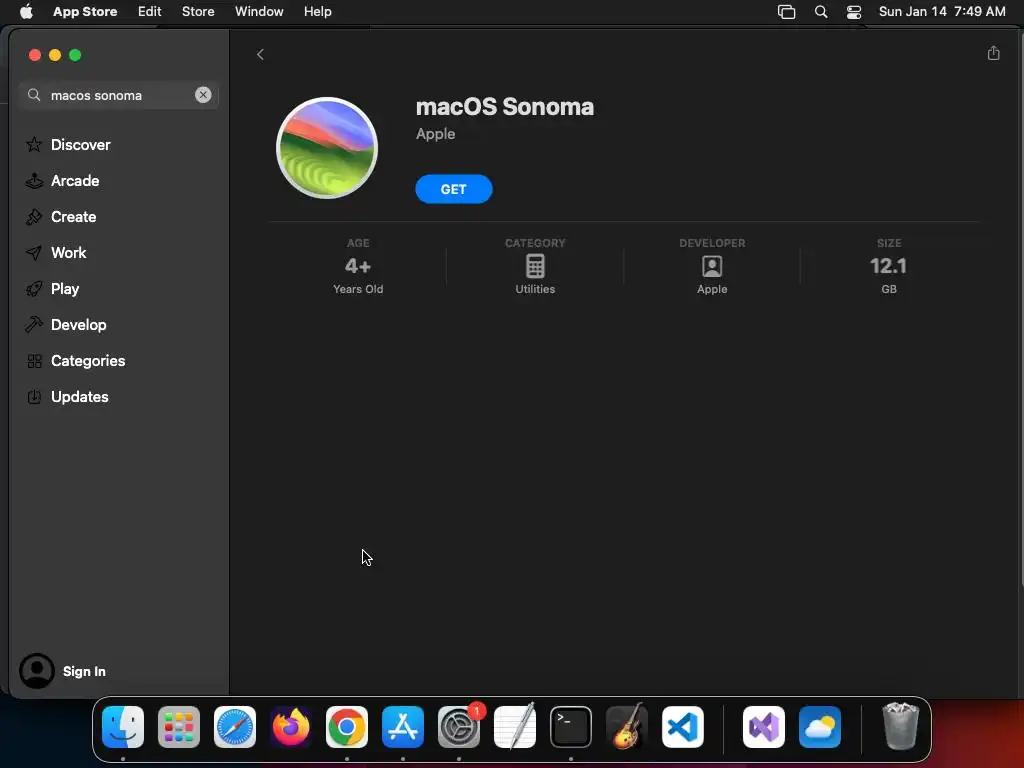Open the App Store menu
The height and width of the screenshot is (768, 1024).
click(x=85, y=11)
